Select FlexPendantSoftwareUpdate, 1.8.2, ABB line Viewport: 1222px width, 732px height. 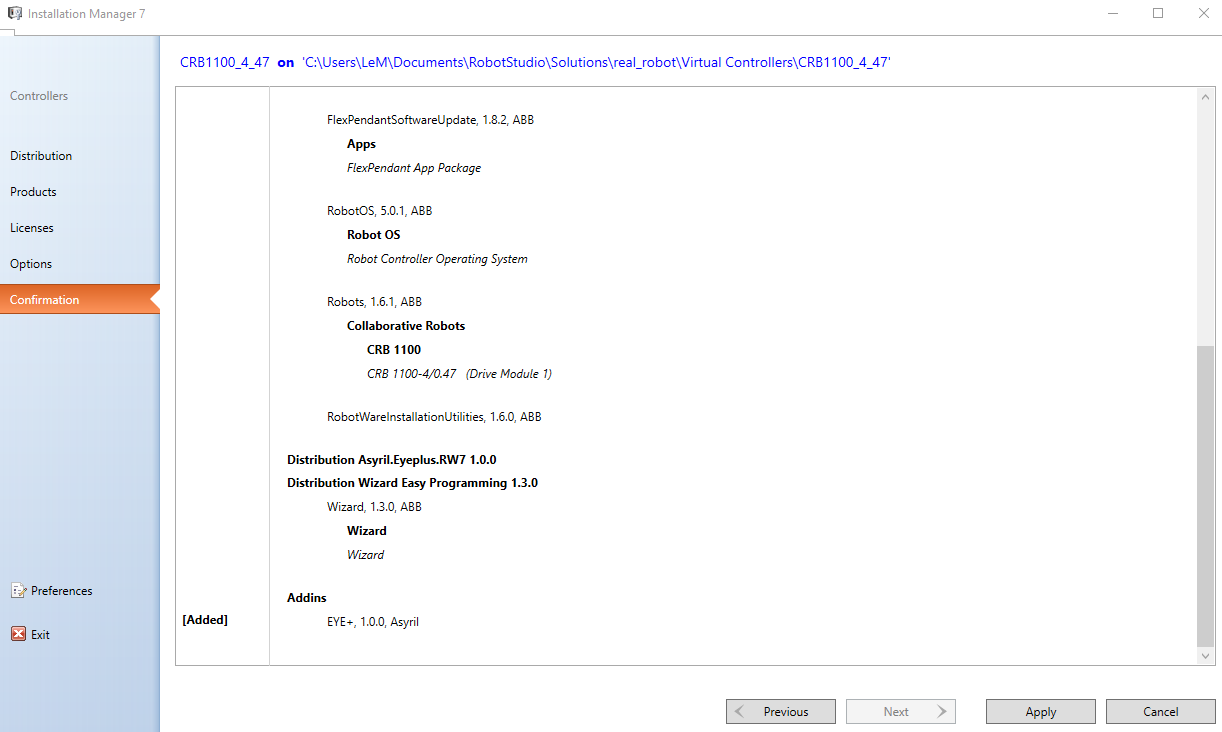coord(430,120)
